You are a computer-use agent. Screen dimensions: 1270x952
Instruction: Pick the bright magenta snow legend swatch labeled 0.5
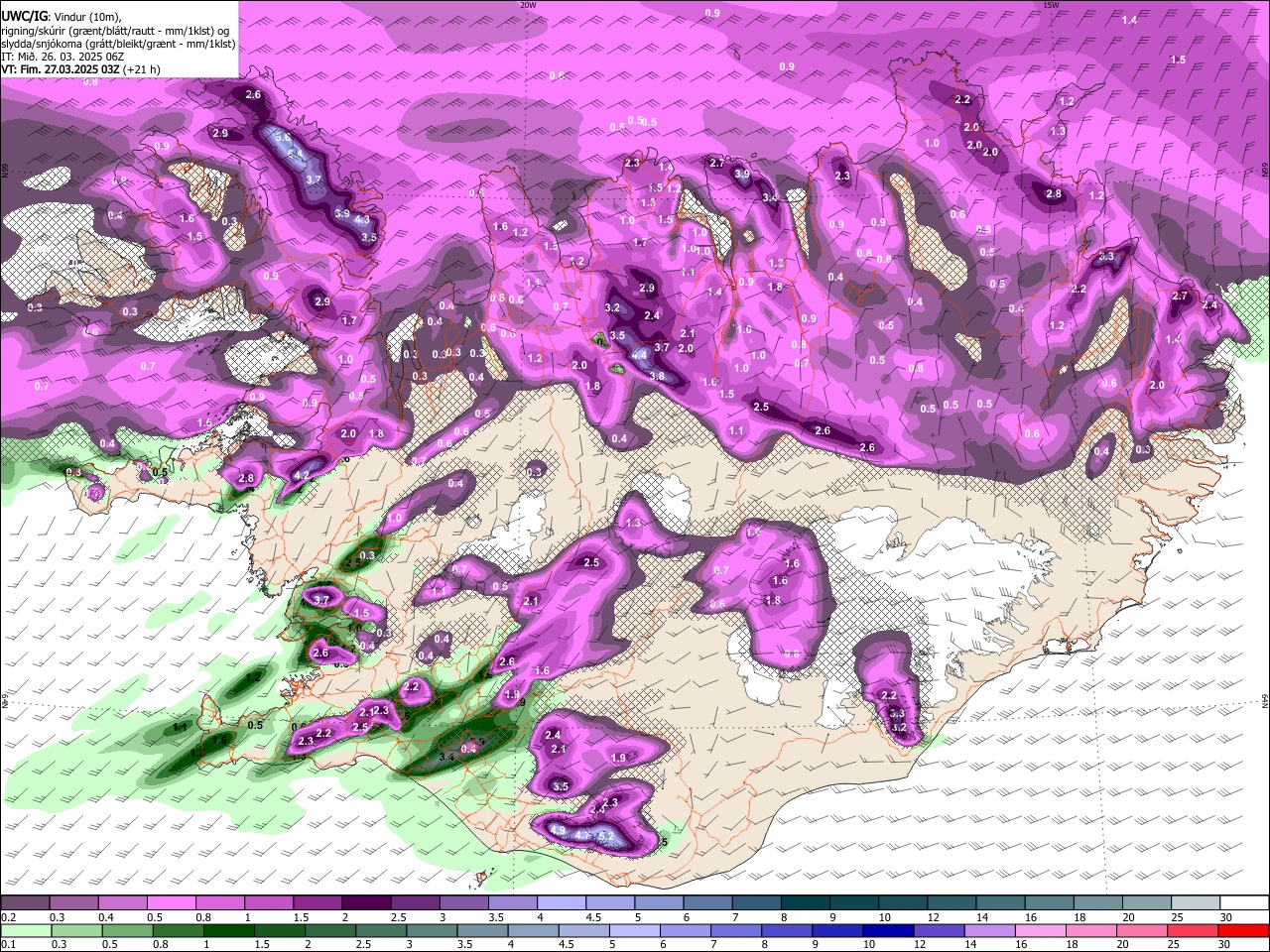(x=171, y=903)
